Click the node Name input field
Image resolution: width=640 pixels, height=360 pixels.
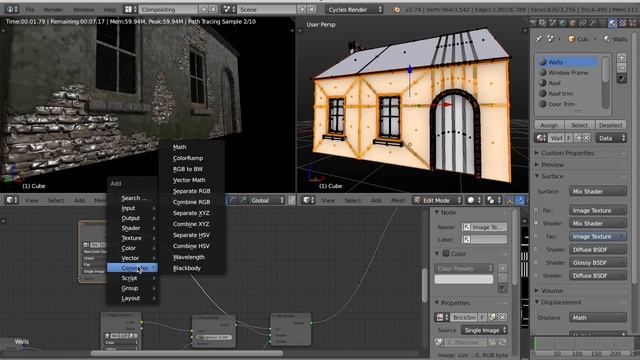click(x=484, y=227)
